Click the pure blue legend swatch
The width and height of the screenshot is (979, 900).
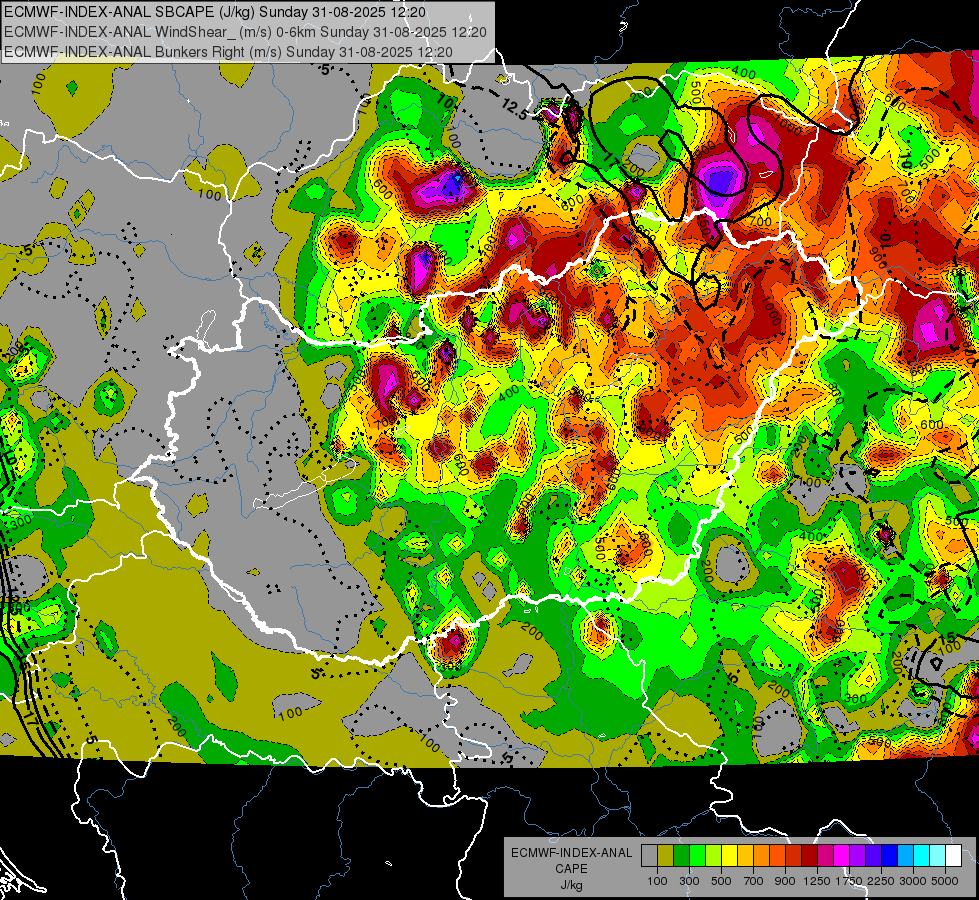(890, 856)
